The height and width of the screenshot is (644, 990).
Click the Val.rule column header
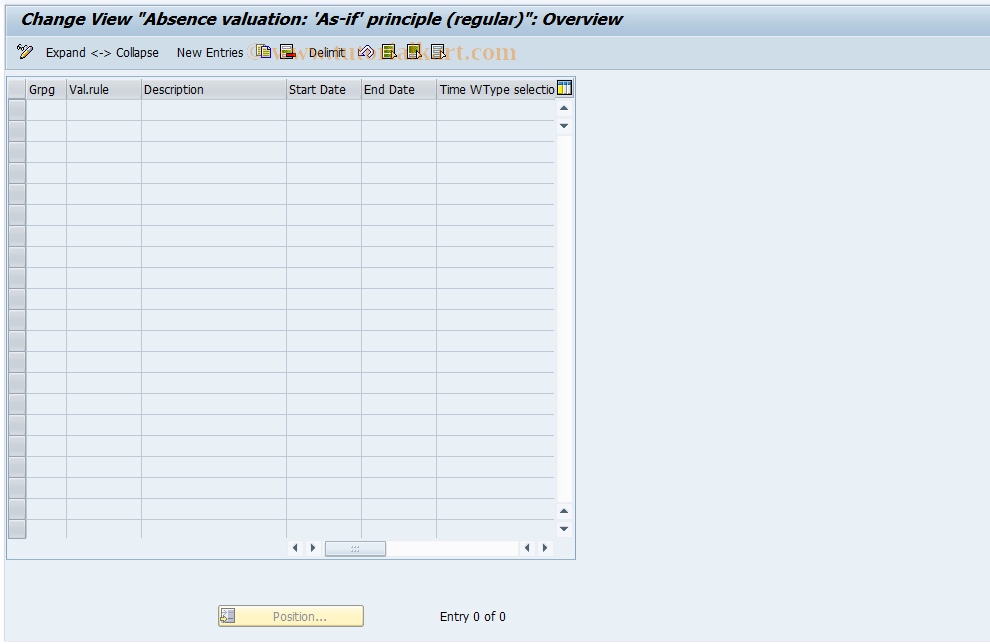[x=104, y=90]
